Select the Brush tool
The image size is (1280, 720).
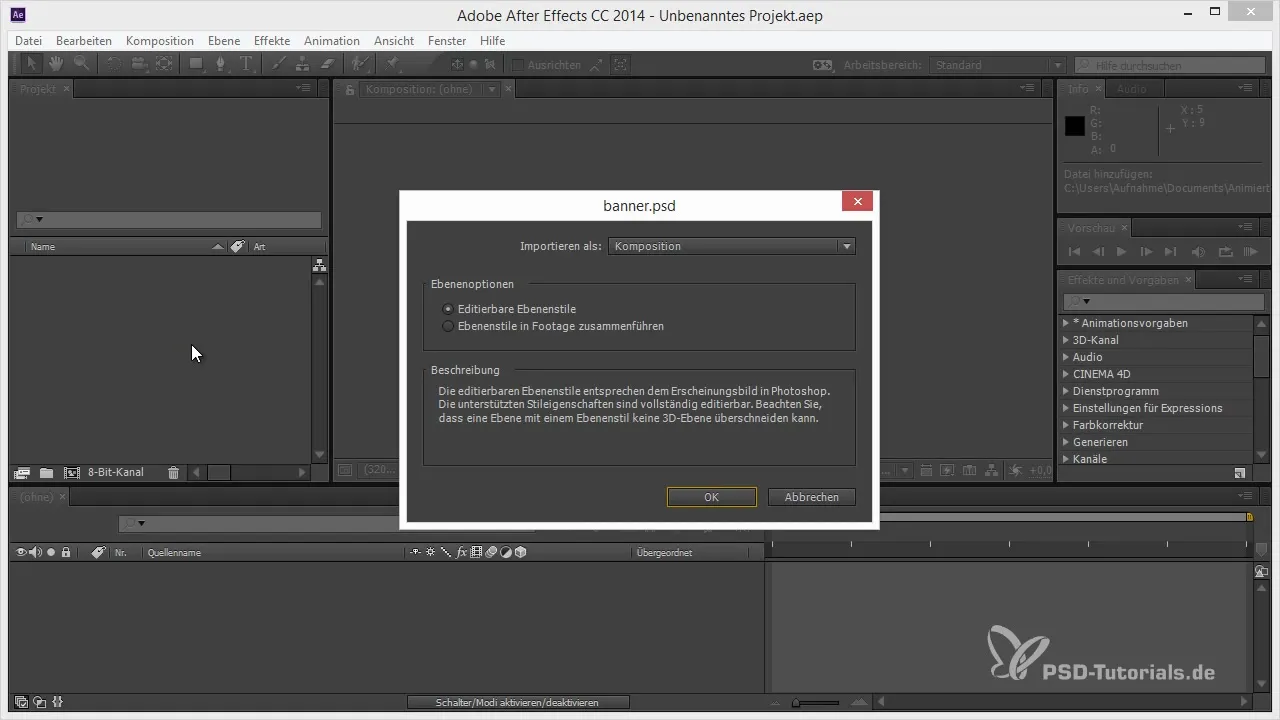click(279, 65)
